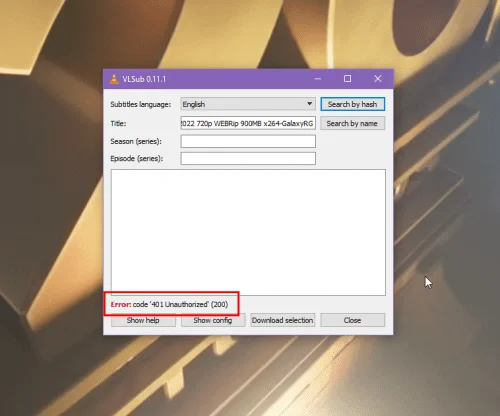Click the VLC cone icon in title bar
Screen dimensions: 500x416
tap(114, 79)
